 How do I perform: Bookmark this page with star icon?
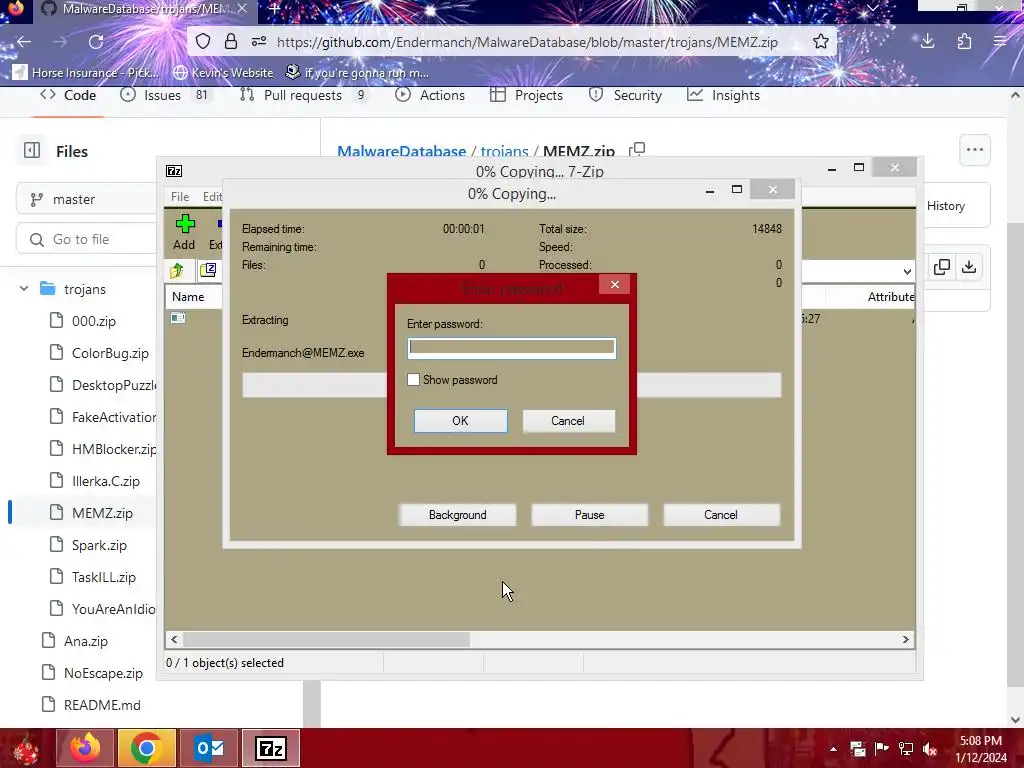pyautogui.click(x=821, y=42)
